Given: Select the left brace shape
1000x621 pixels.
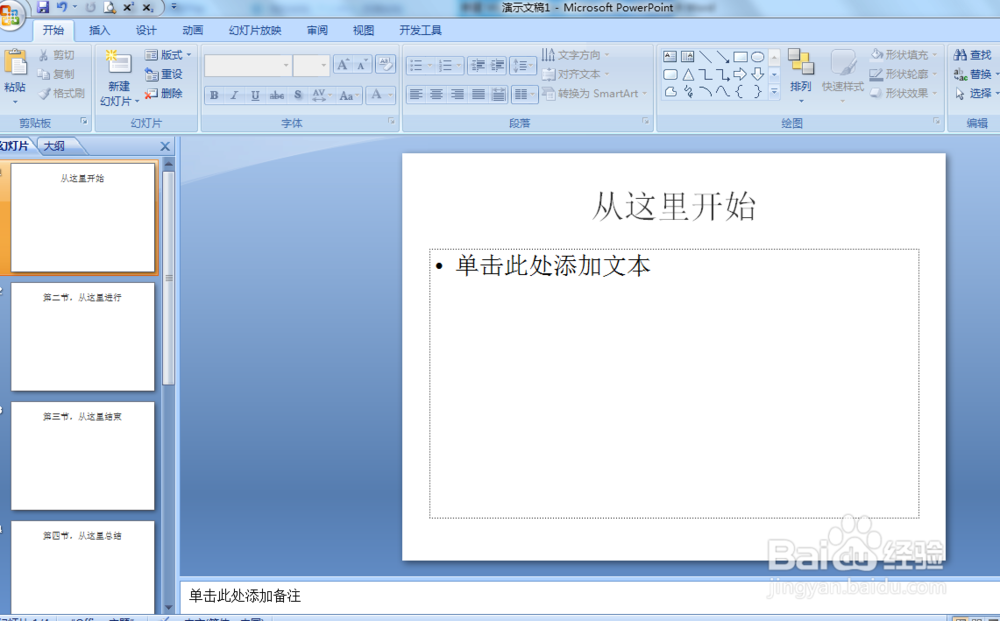Looking at the screenshot, I should [740, 92].
